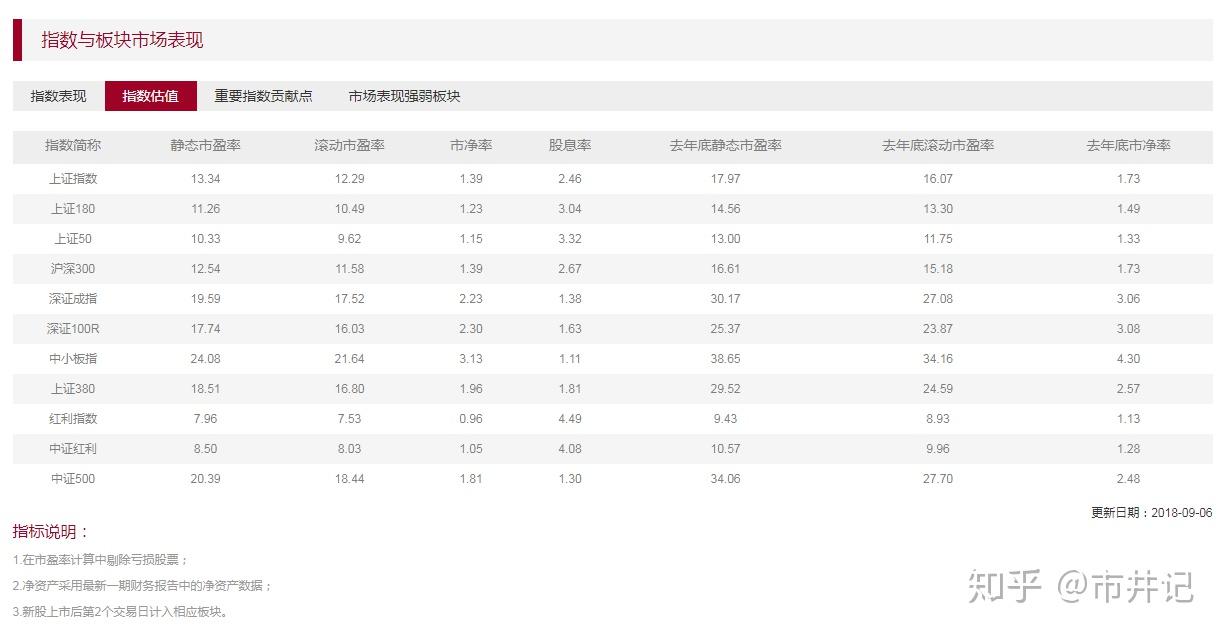The image size is (1225, 635).
Task: Click note 2 about 净资产 data source
Action: [142, 586]
